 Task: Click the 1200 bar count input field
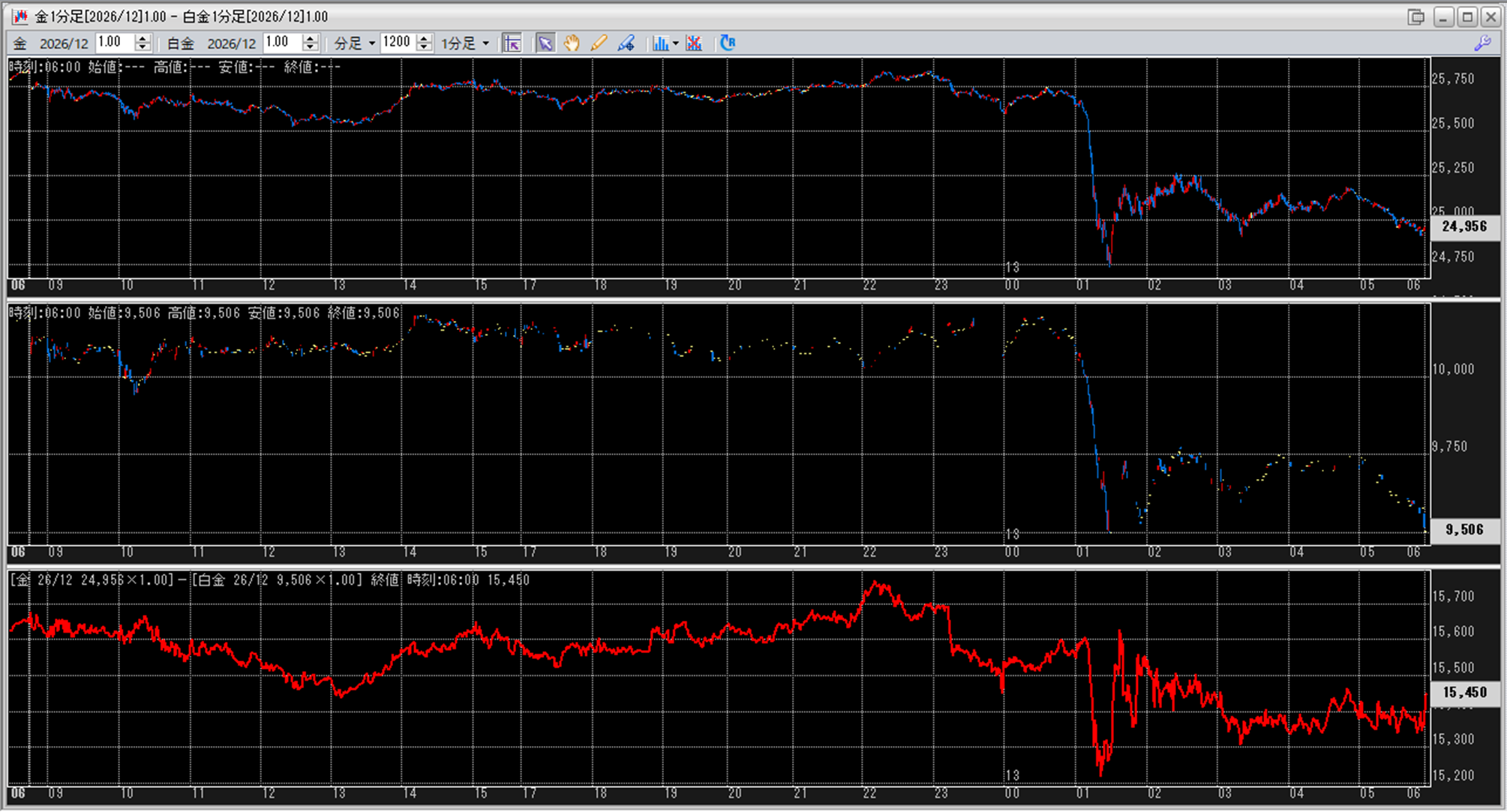[398, 43]
